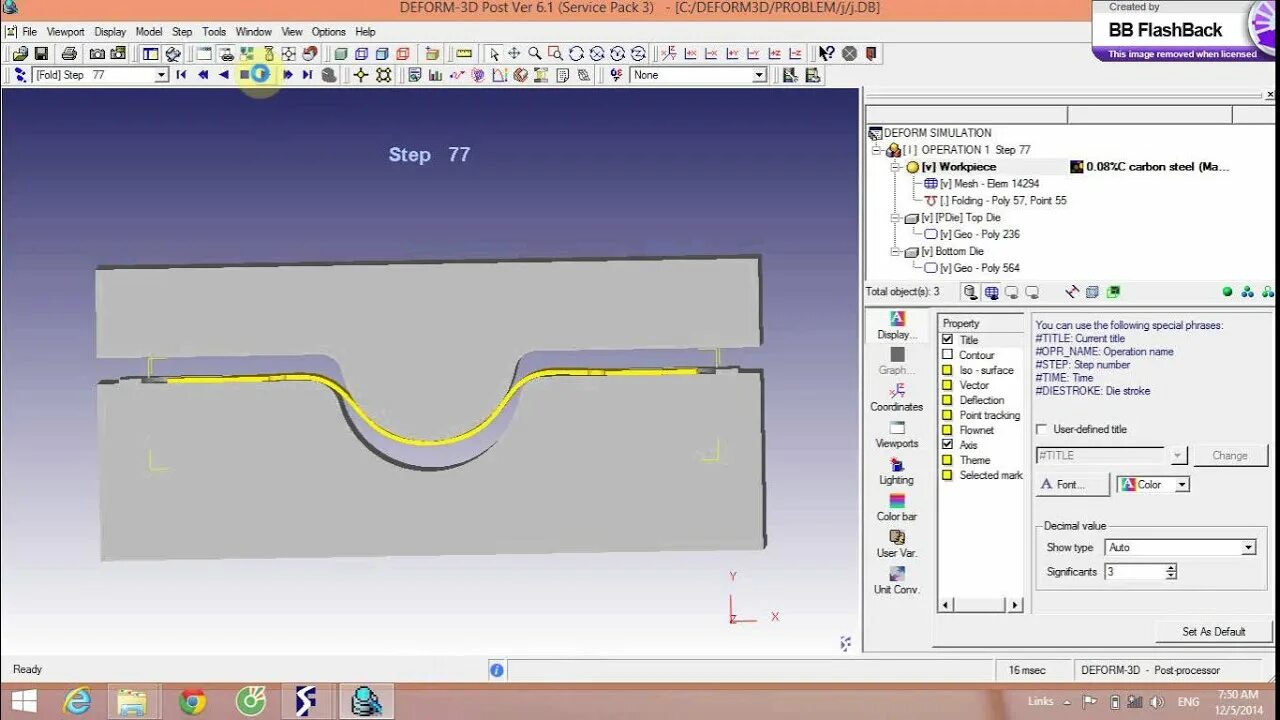Toggle the Flownet property box
Screen dimensions: 1280x720
pos(947,430)
